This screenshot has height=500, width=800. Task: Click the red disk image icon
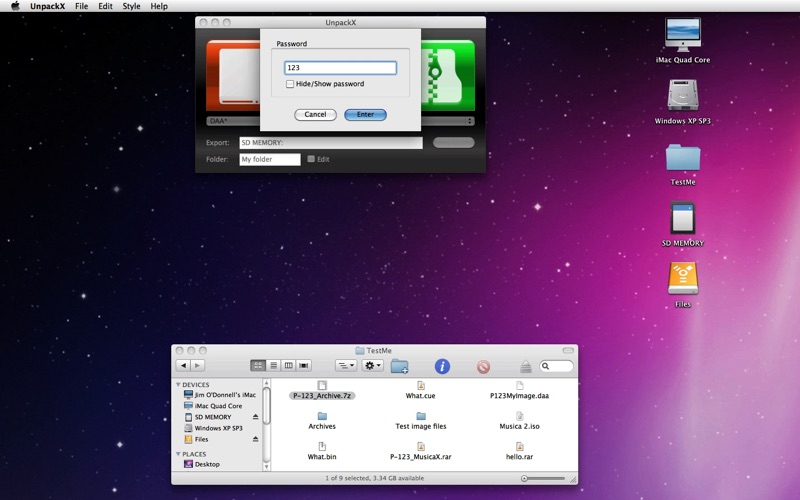[232, 75]
